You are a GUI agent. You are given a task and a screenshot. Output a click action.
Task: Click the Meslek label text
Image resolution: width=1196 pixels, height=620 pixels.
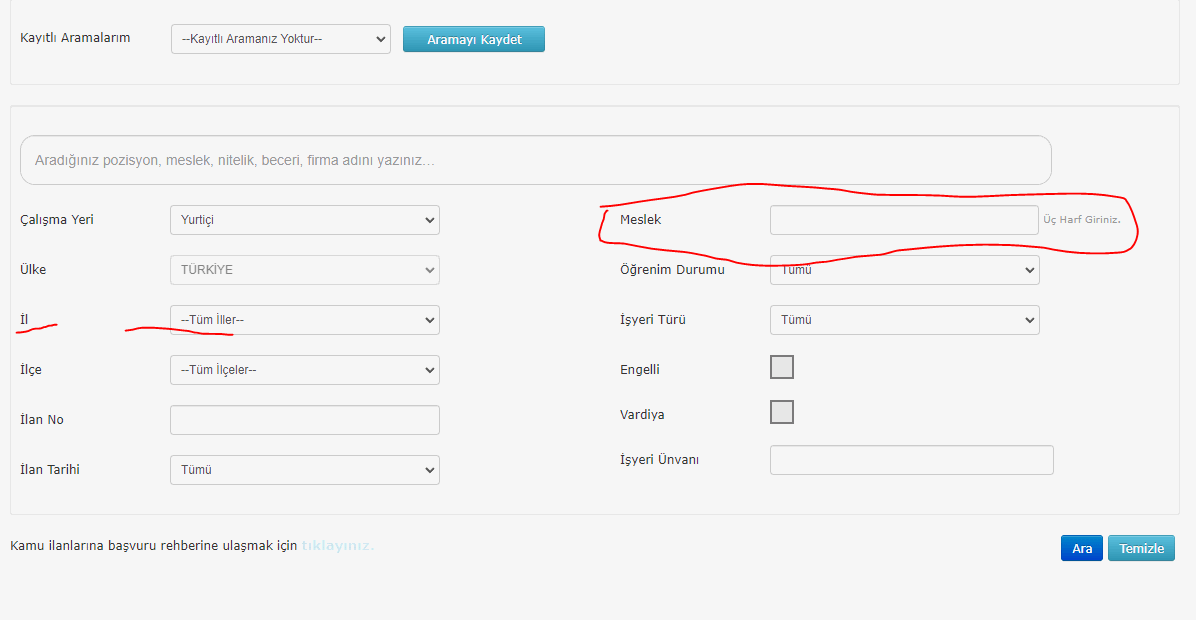(x=640, y=220)
